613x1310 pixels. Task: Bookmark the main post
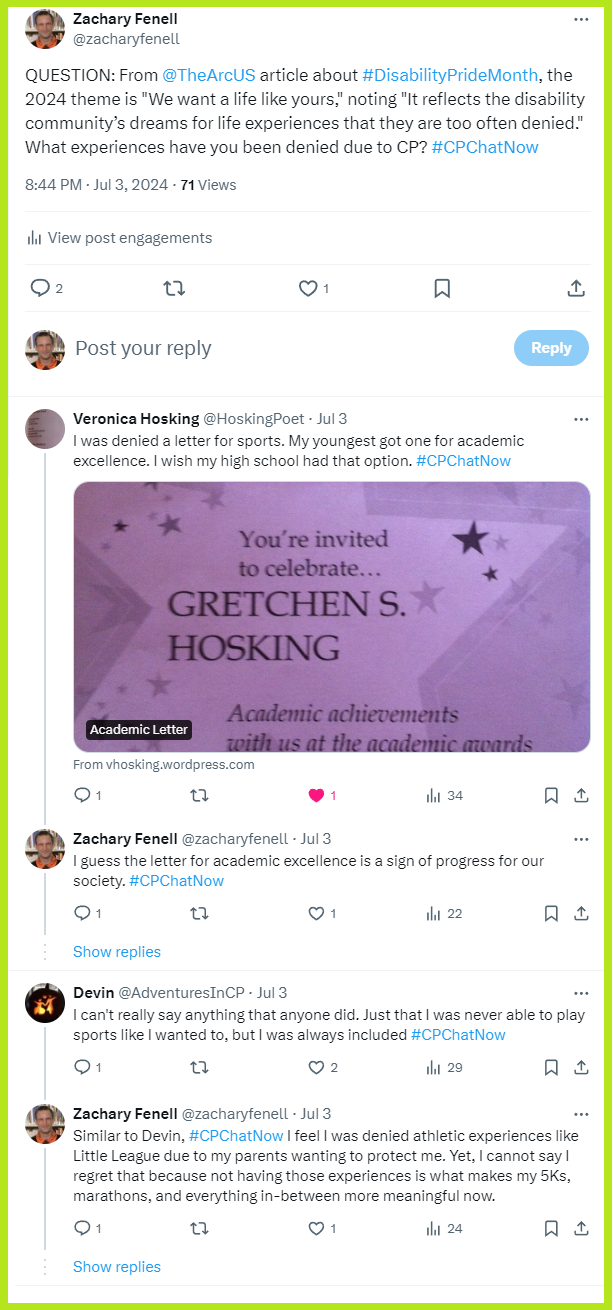click(441, 289)
